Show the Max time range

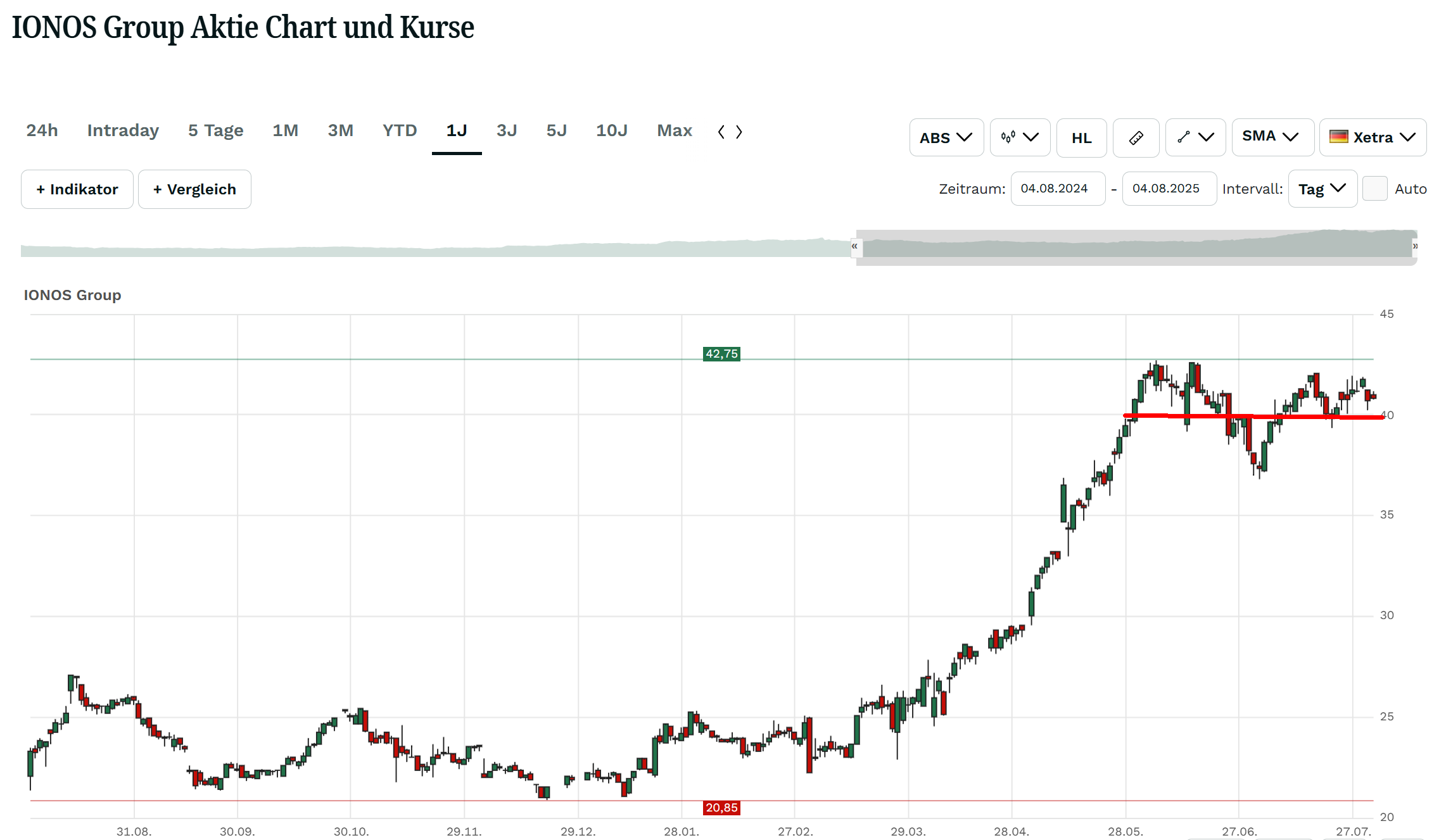(675, 130)
